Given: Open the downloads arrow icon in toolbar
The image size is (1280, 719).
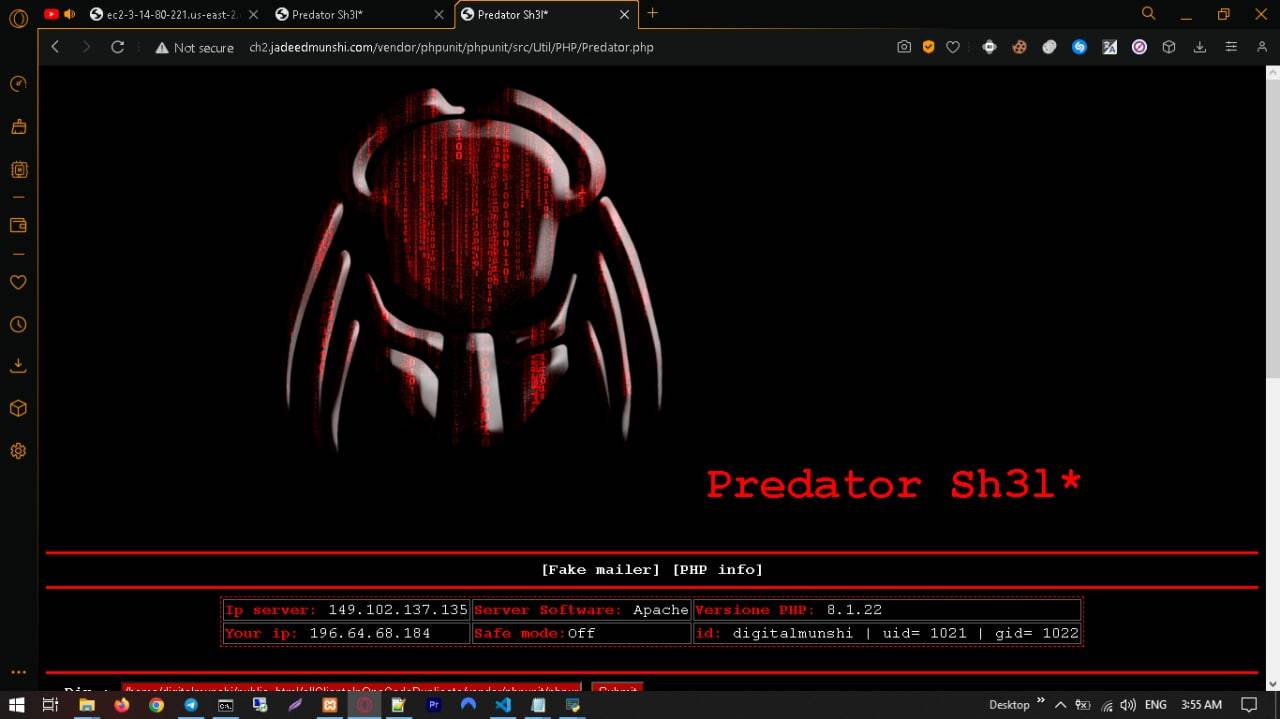Looking at the screenshot, I should click(x=1199, y=47).
